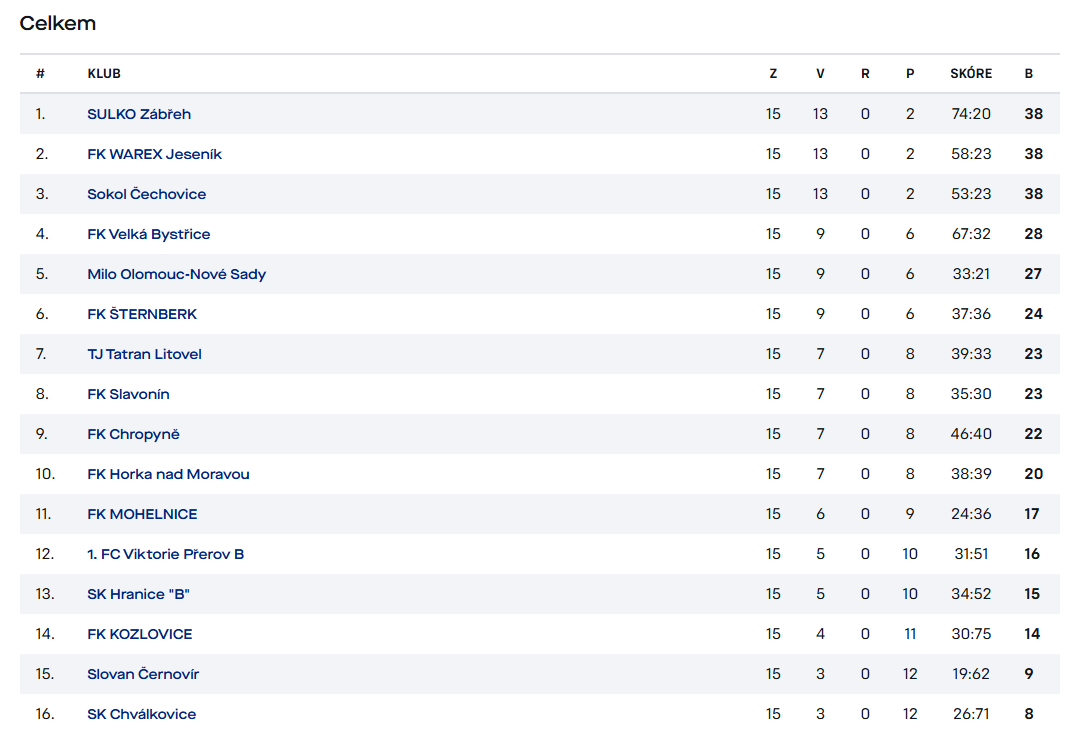
Task: Click the SKÓRE column header
Action: point(971,73)
